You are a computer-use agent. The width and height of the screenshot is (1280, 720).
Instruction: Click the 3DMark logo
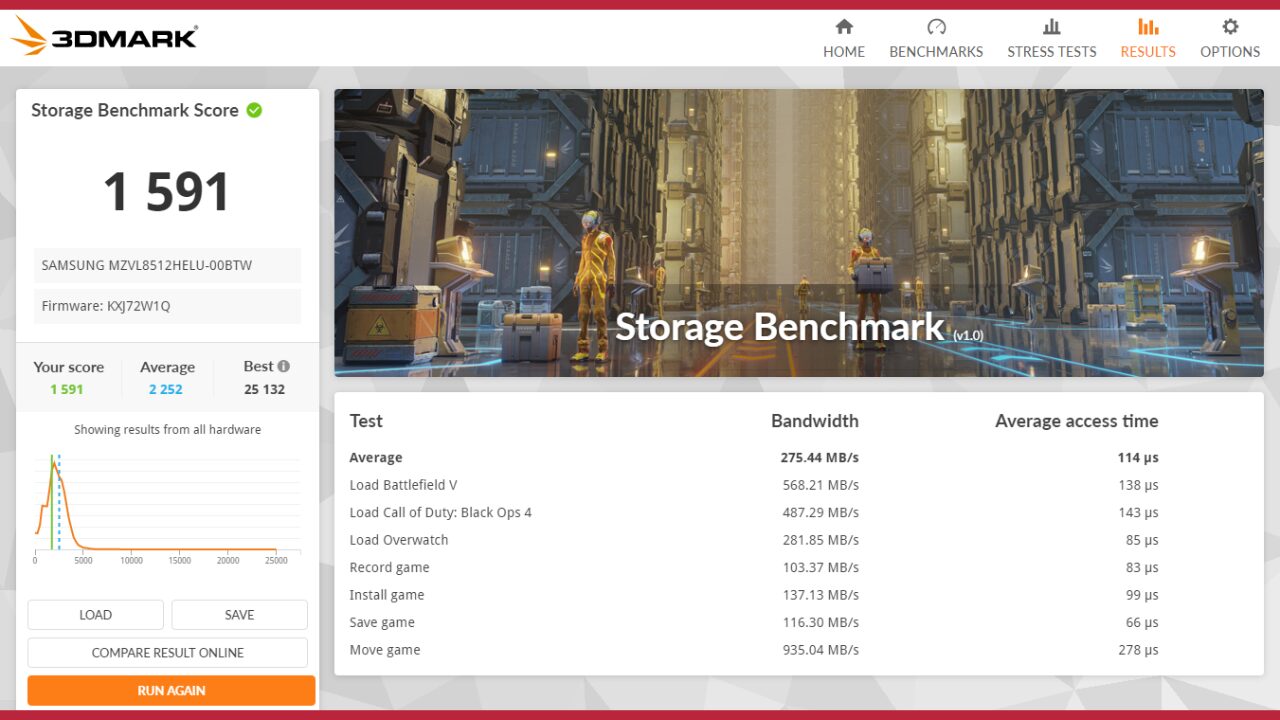104,37
